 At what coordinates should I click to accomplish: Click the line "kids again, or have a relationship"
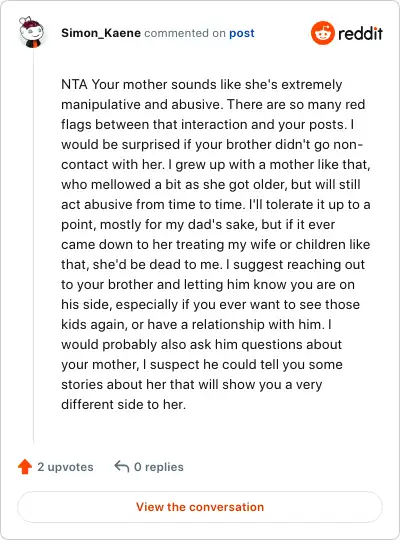(196, 324)
